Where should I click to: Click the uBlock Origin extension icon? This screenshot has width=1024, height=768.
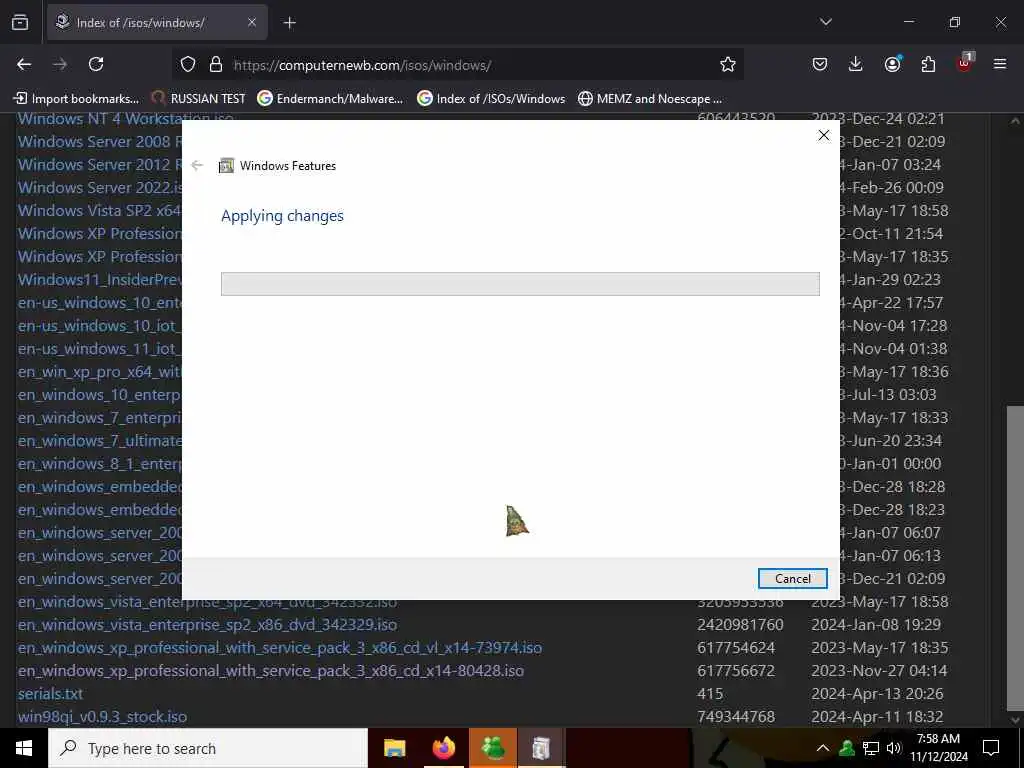(x=965, y=63)
